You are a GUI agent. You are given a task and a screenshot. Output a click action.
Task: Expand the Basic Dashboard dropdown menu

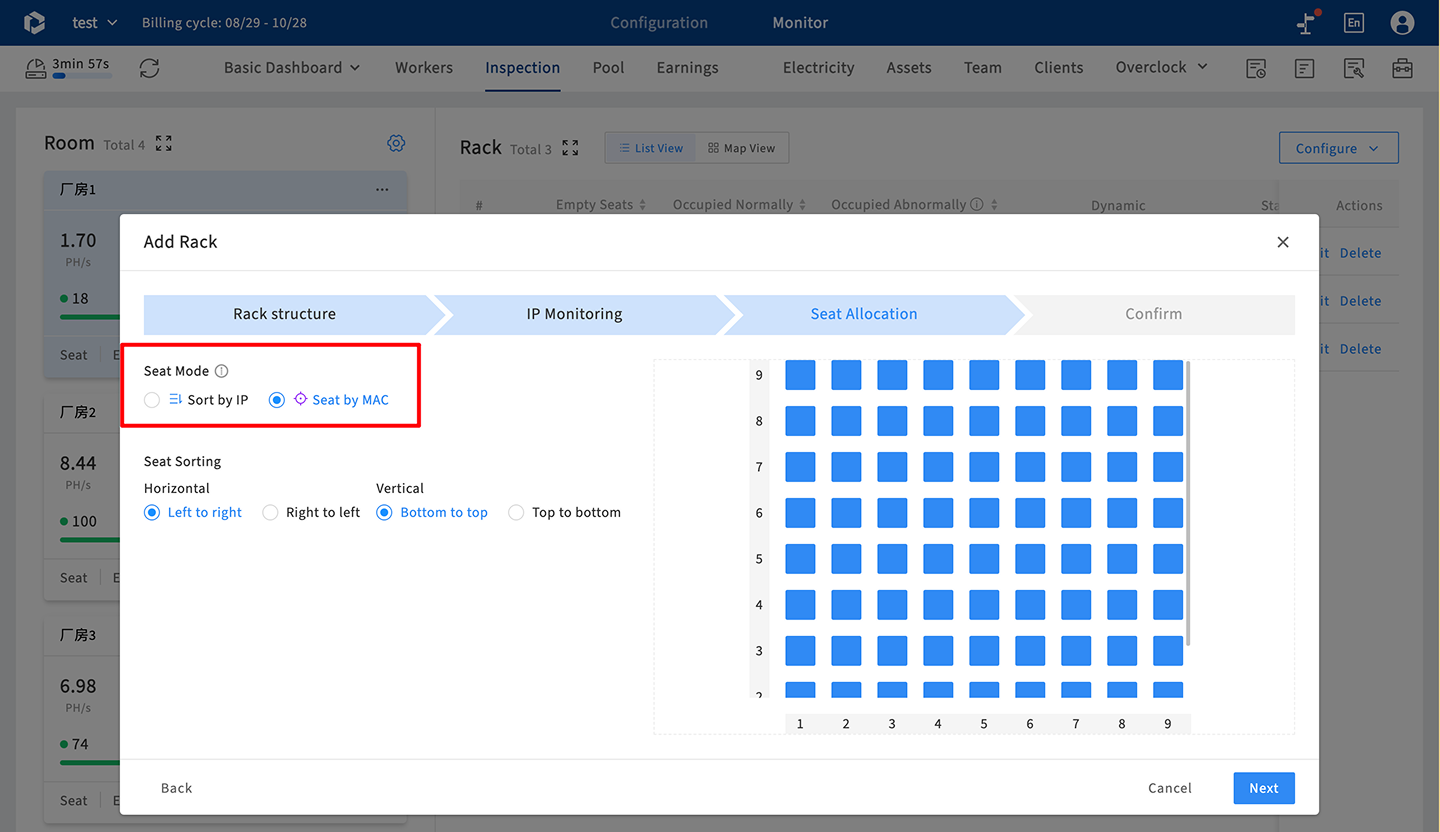pos(291,68)
